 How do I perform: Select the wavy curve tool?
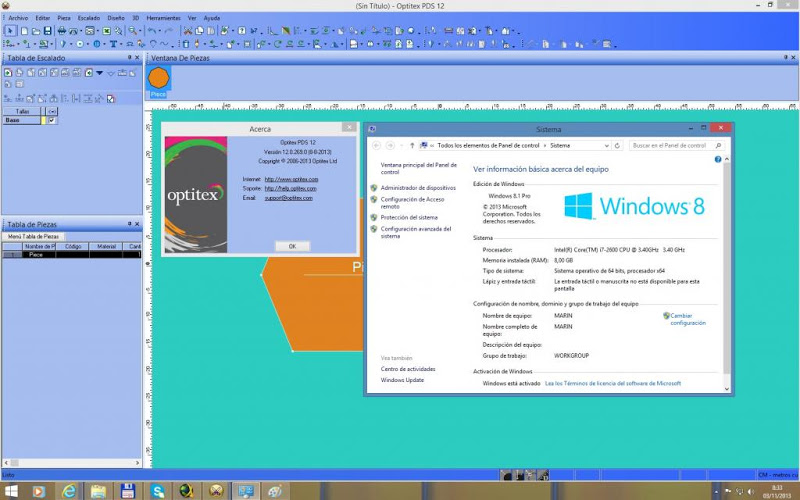165,44
